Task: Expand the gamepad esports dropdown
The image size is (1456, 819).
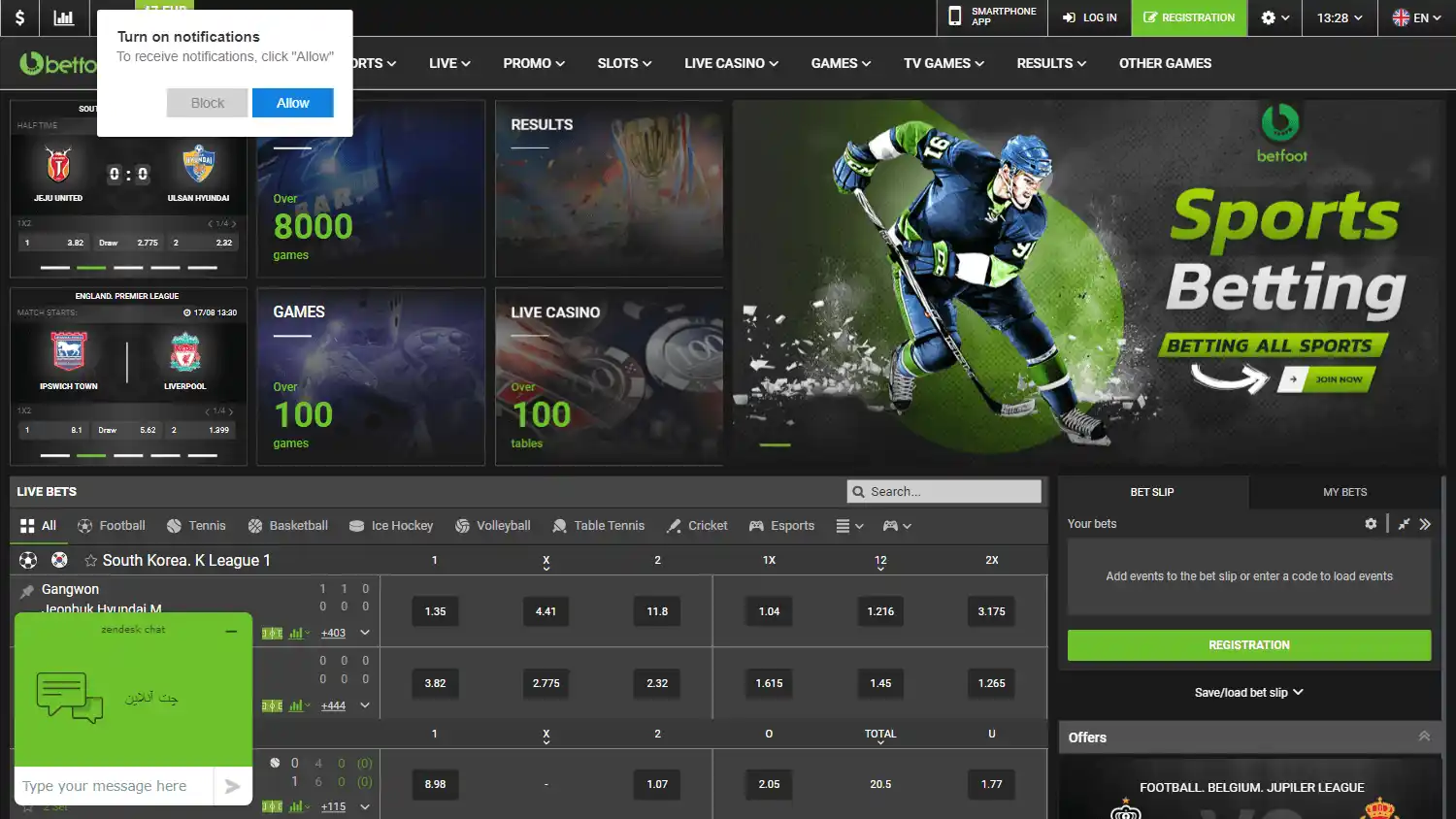Action: 897,526
